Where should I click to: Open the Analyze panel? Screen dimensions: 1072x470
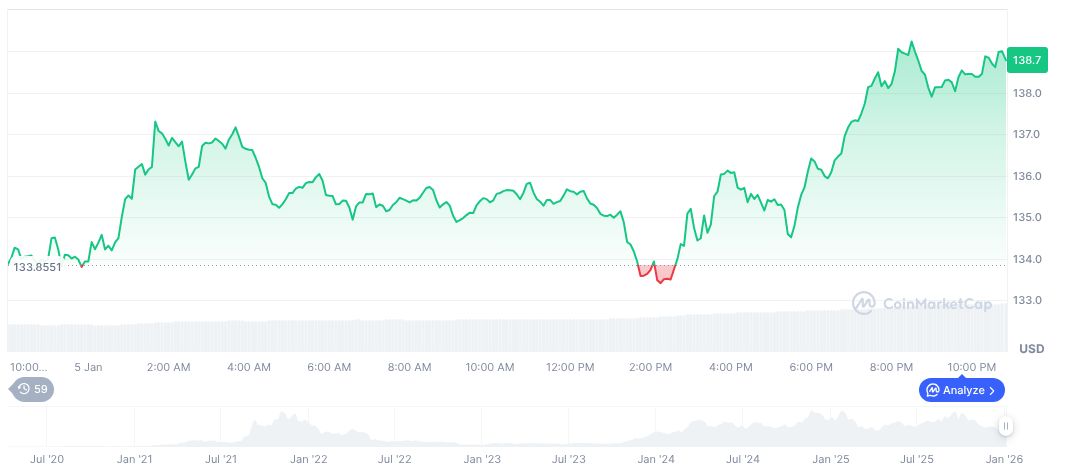pyautogui.click(x=962, y=390)
